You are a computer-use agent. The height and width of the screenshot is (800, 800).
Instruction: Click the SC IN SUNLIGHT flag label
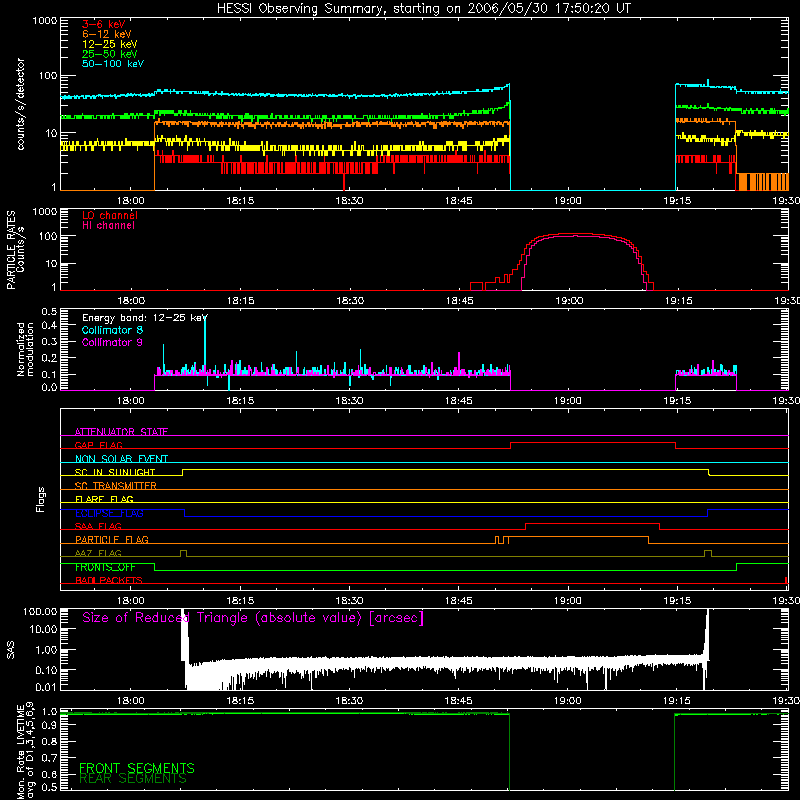pyautogui.click(x=115, y=472)
